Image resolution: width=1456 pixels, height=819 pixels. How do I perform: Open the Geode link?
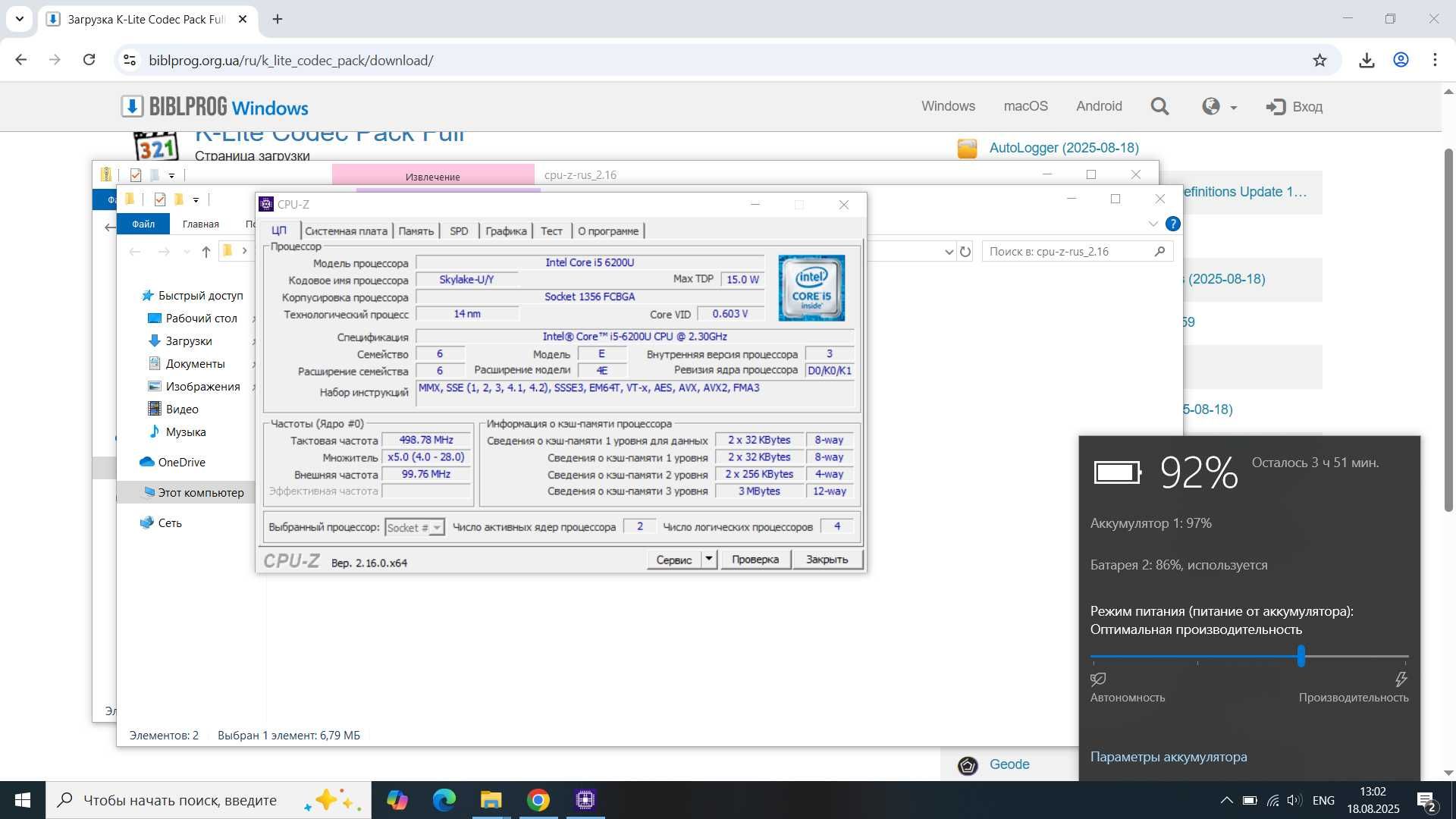point(1009,764)
